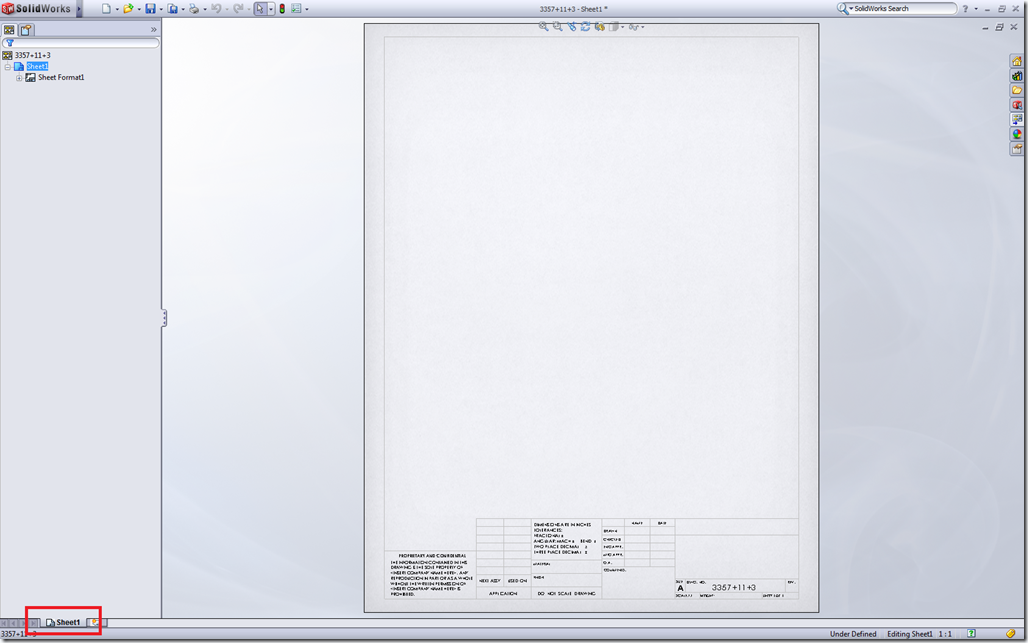Open Custom Properties task pane tab
Image resolution: width=1028 pixels, height=643 pixels.
click(1016, 149)
